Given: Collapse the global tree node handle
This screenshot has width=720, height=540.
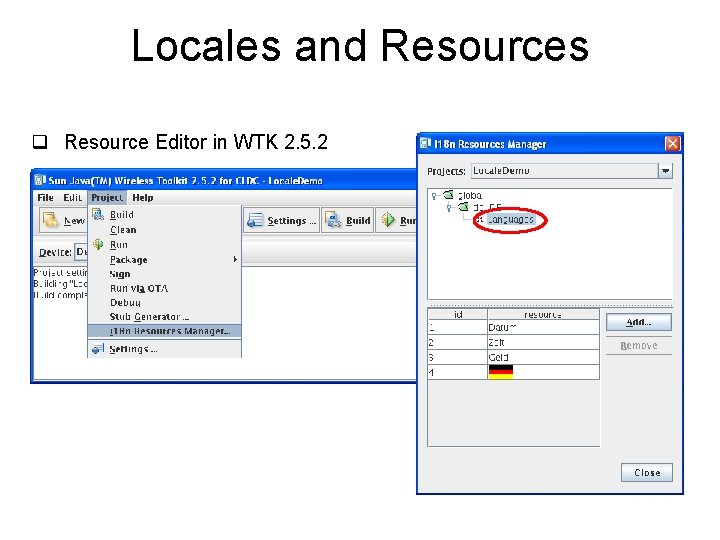Looking at the screenshot, I should pos(434,196).
